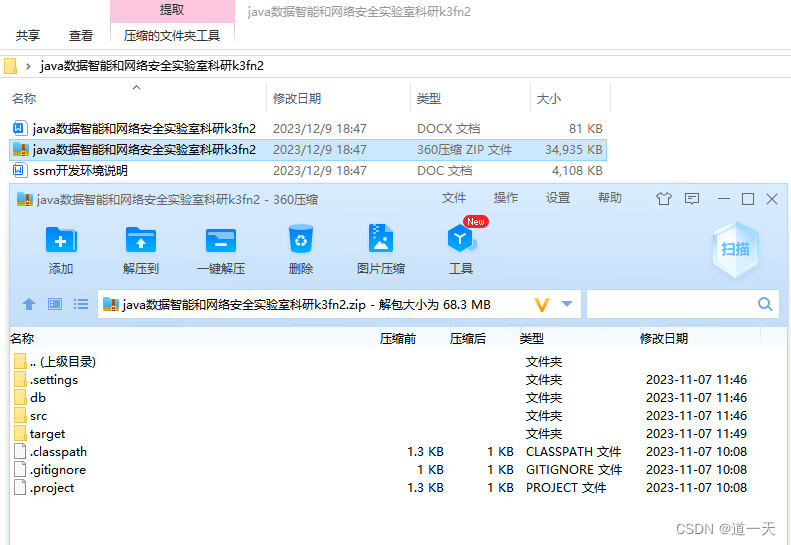Select the 81 KB DOCX file name

(144, 129)
